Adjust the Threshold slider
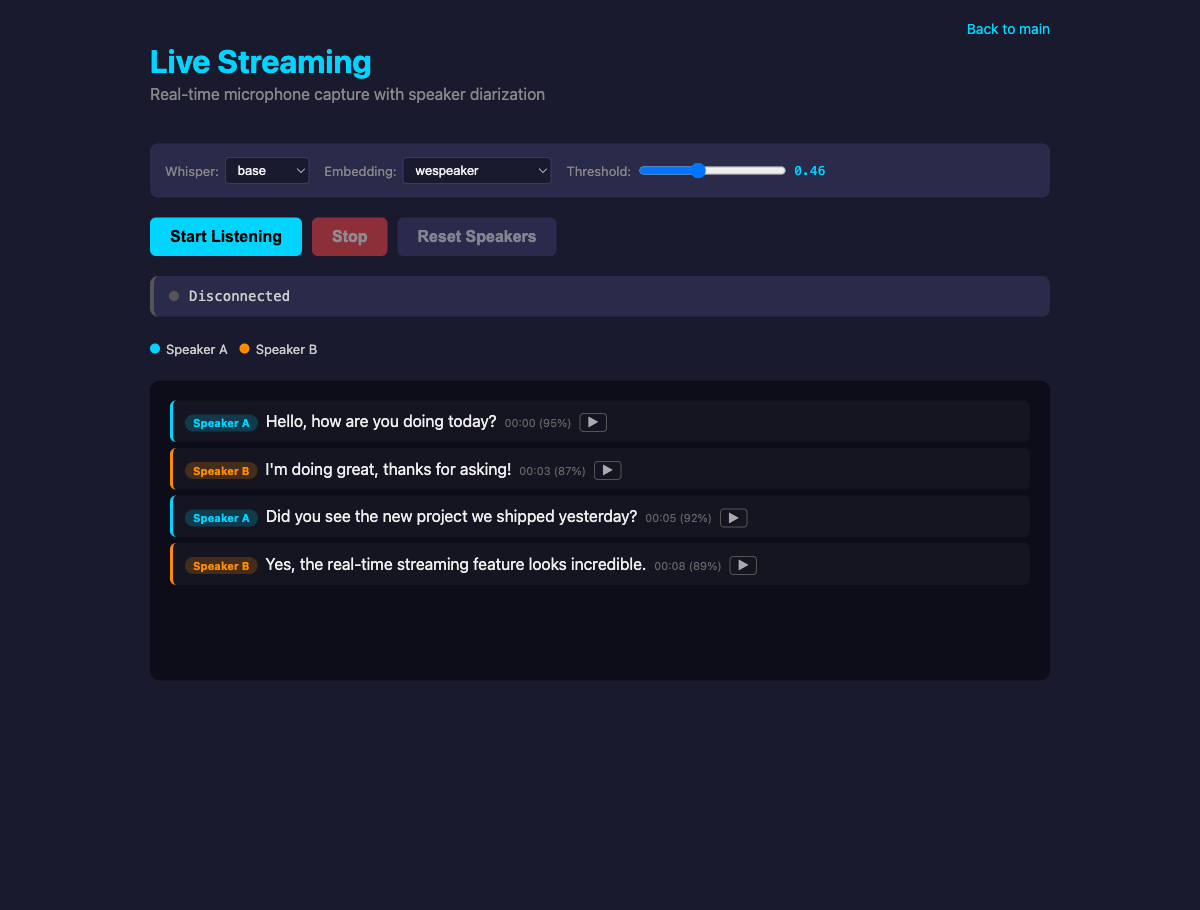 pos(712,171)
